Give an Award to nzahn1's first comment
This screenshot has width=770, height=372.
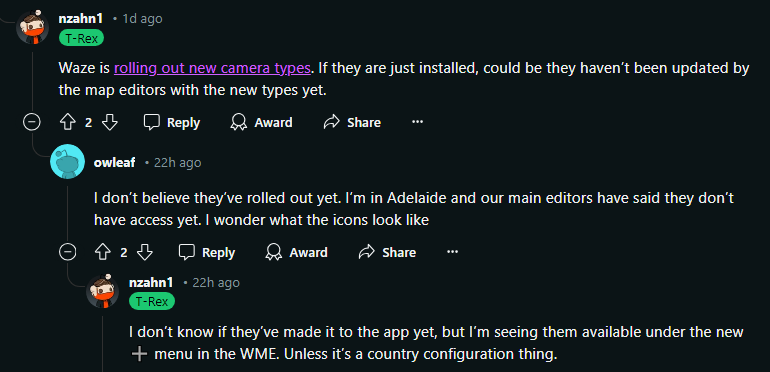tap(261, 122)
